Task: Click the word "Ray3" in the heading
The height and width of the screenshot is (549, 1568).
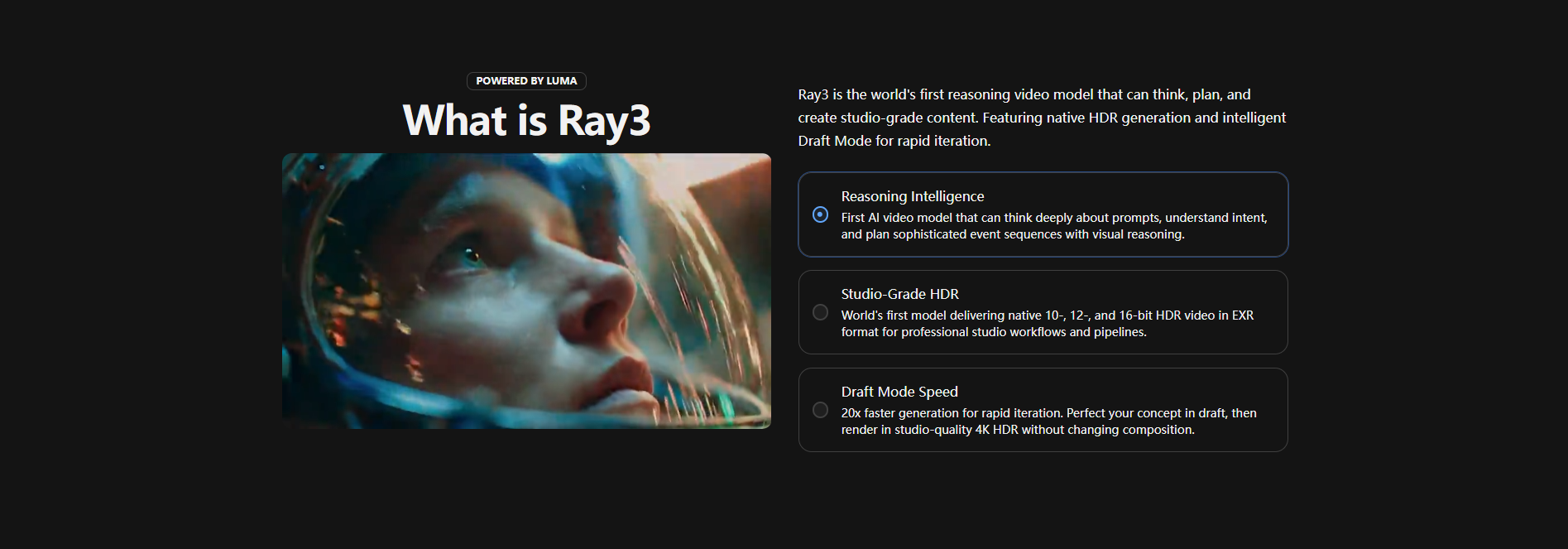Action: (x=604, y=121)
